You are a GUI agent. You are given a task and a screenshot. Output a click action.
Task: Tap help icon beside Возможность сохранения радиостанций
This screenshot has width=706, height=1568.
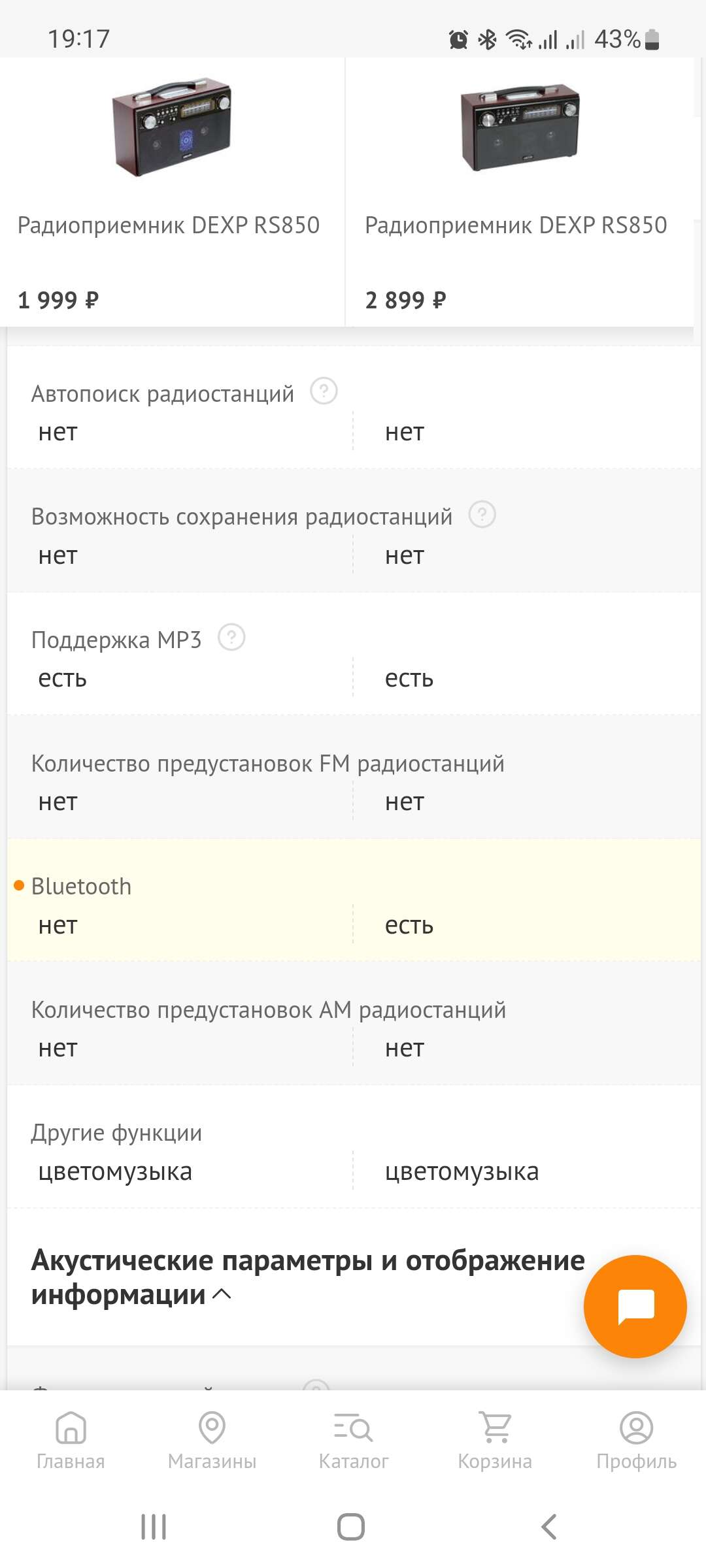(482, 515)
